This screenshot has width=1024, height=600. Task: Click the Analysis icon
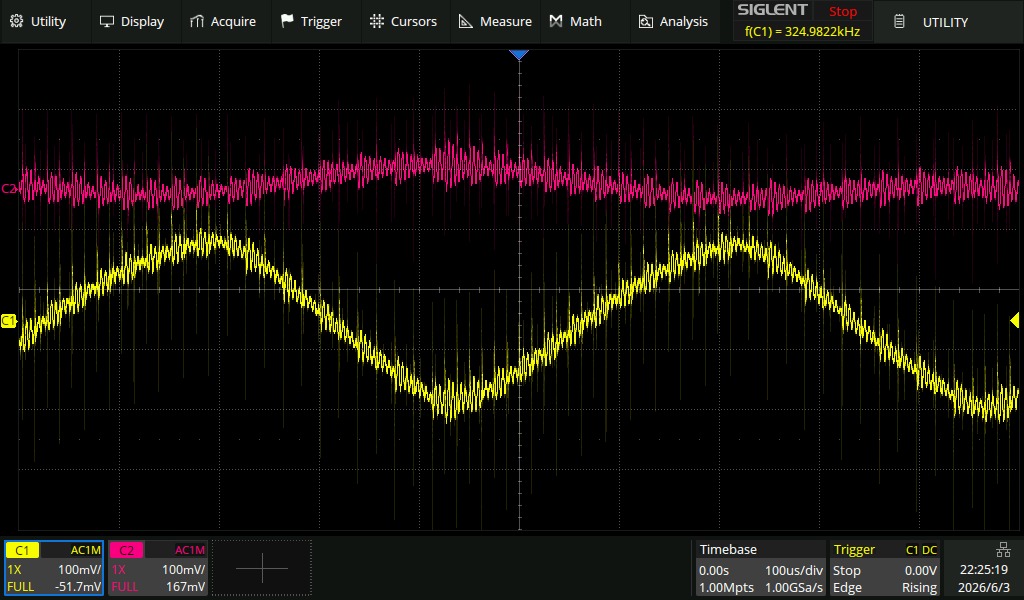pos(645,22)
